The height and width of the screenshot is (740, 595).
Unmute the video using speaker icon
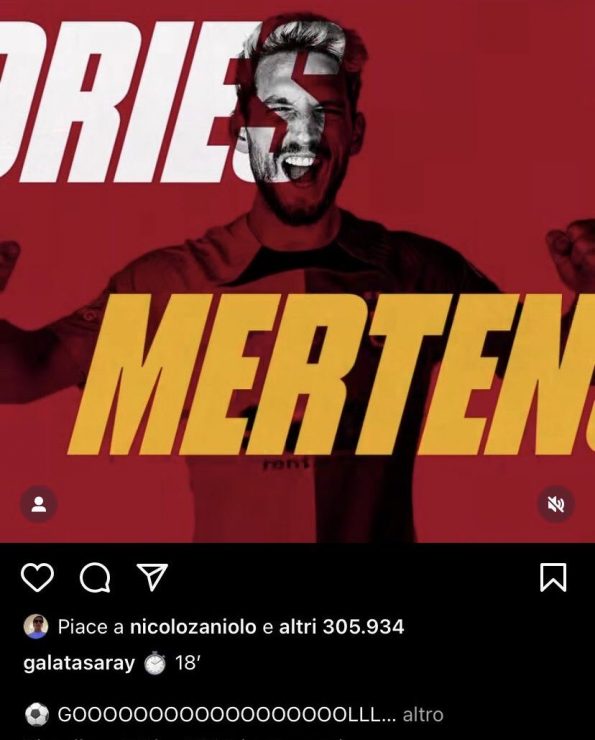pos(556,504)
